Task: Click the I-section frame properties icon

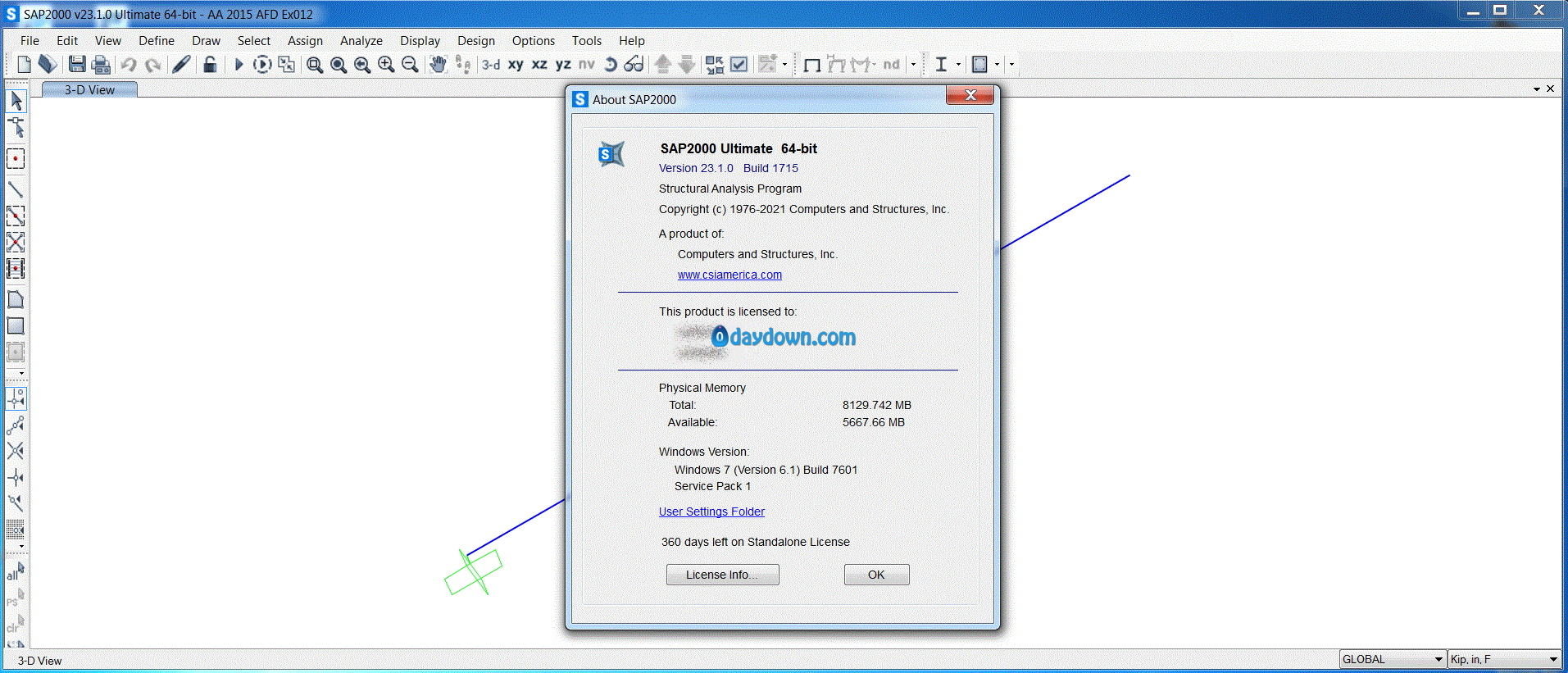Action: click(x=941, y=64)
